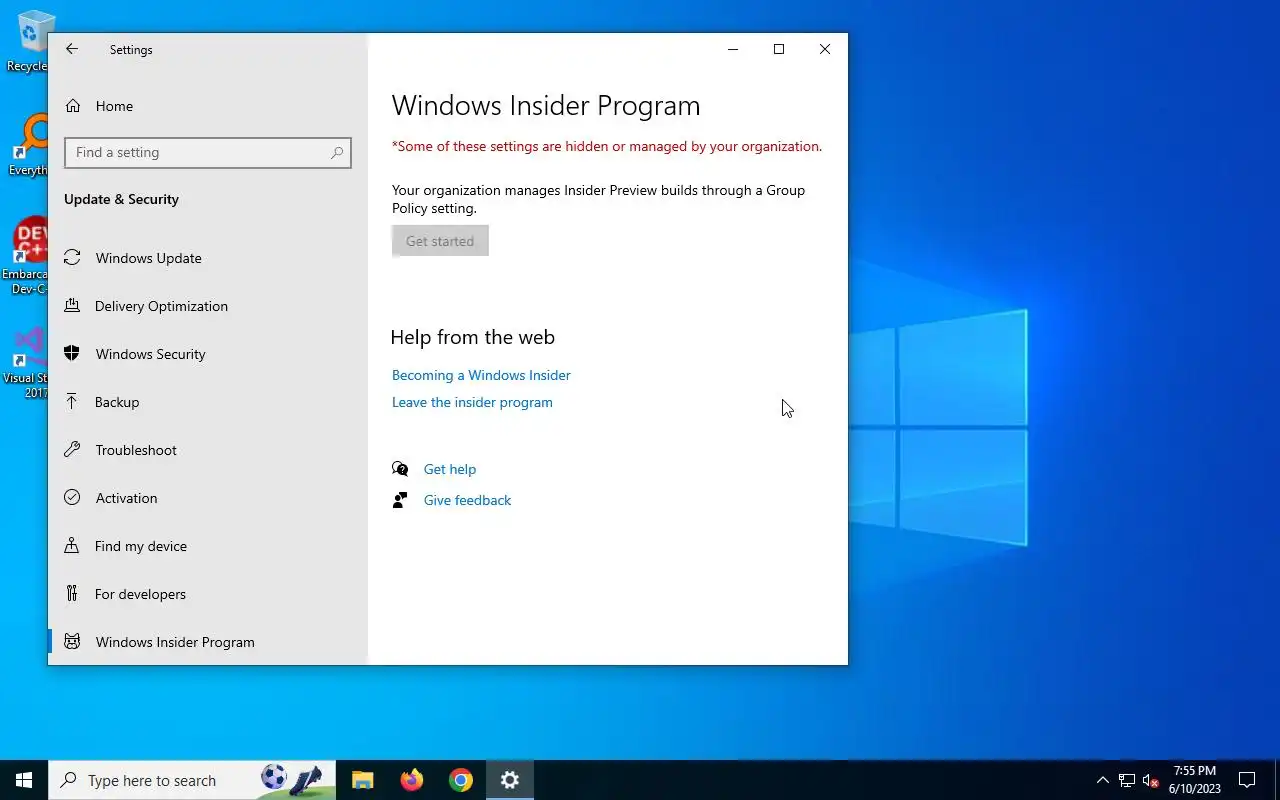Click the Troubleshoot wrench icon

[72, 450]
